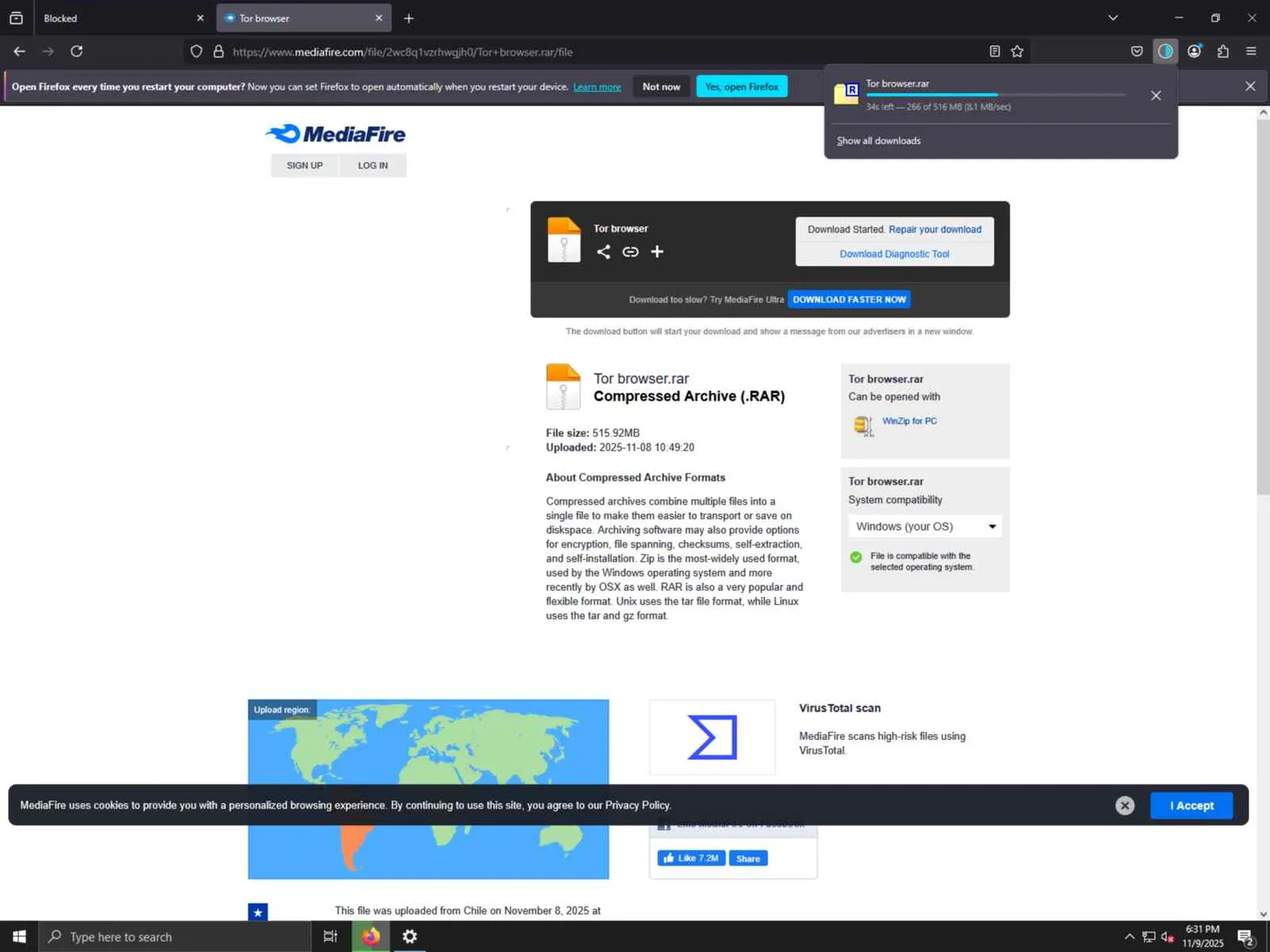Click the MediaFire logo

(336, 134)
